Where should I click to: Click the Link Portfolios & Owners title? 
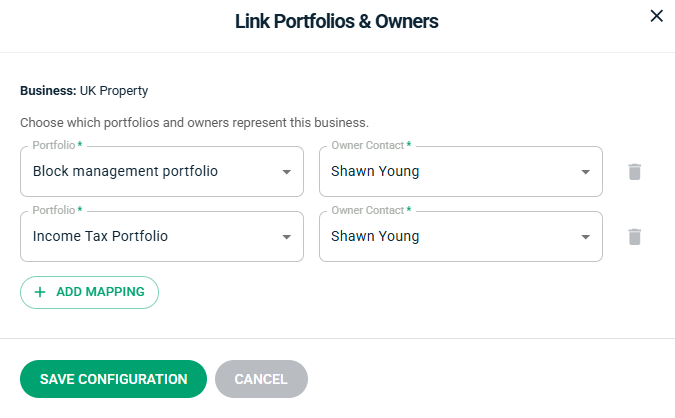pyautogui.click(x=336, y=20)
